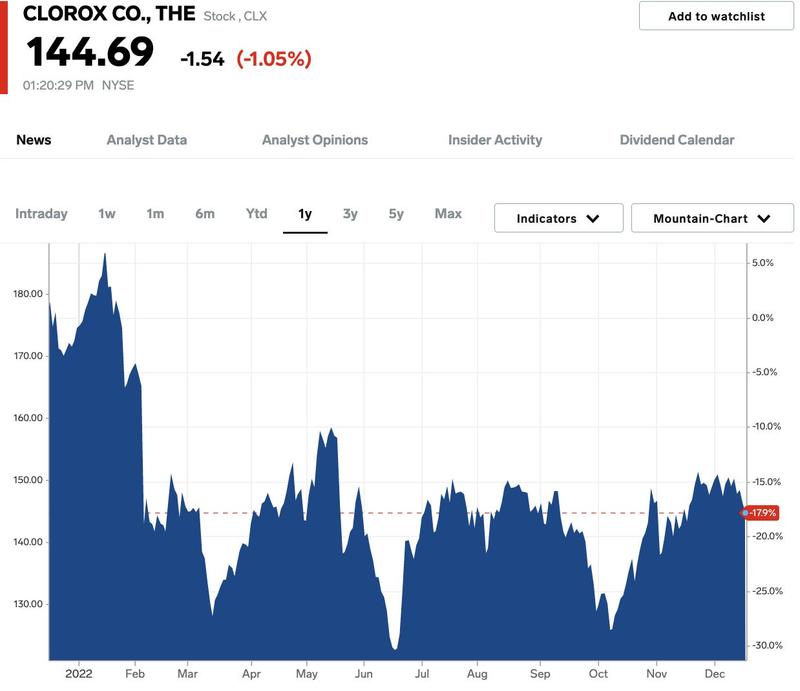Open the News tab
The height and width of the screenshot is (691, 800).
click(x=34, y=140)
